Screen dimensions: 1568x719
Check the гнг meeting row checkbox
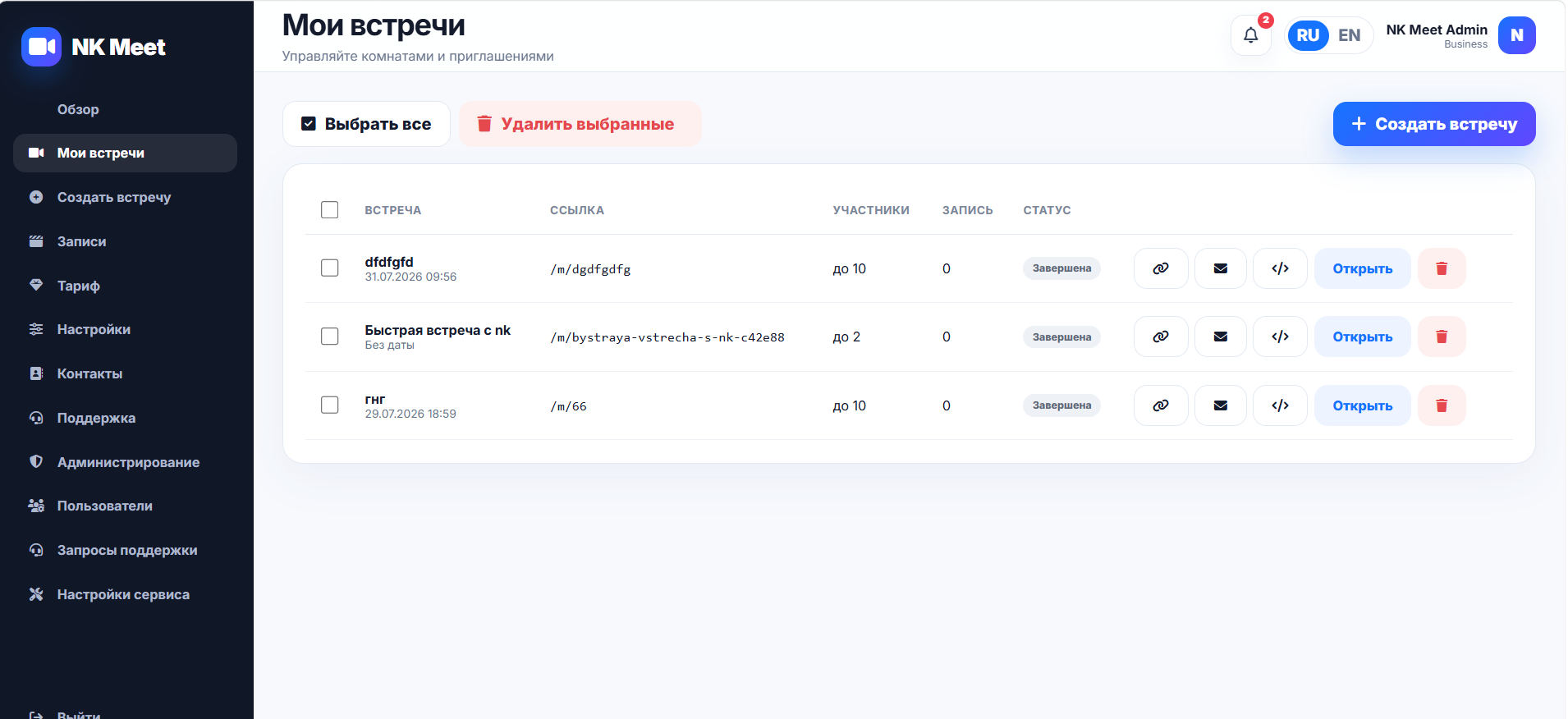pos(330,405)
